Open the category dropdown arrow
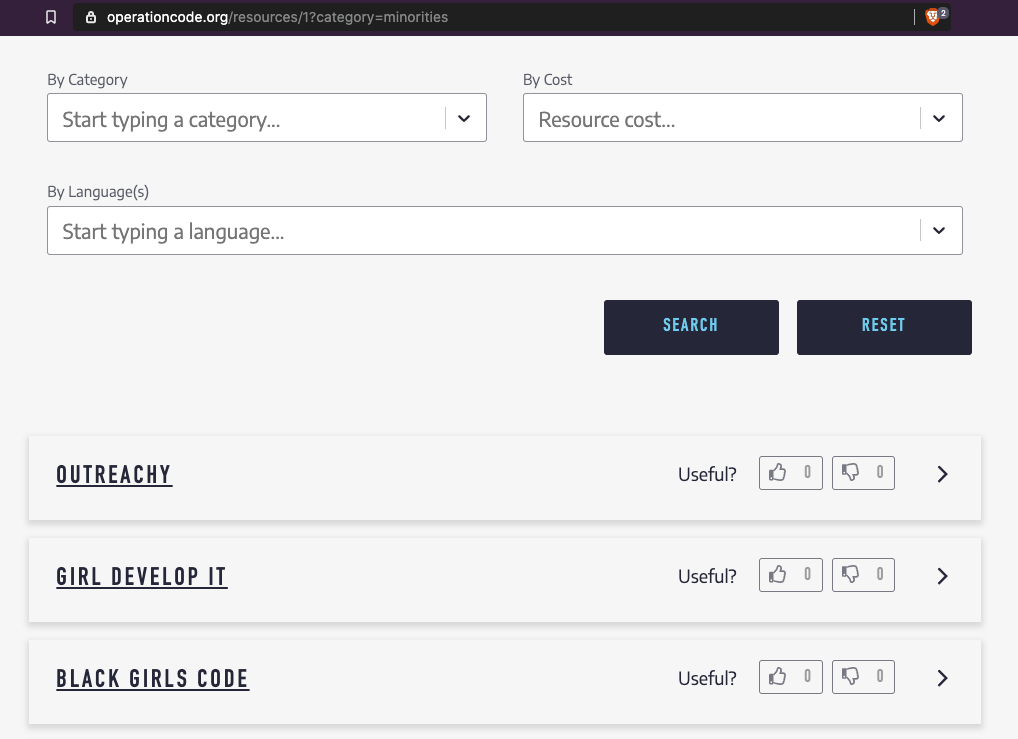Viewport: 1018px width, 739px height. coord(464,117)
